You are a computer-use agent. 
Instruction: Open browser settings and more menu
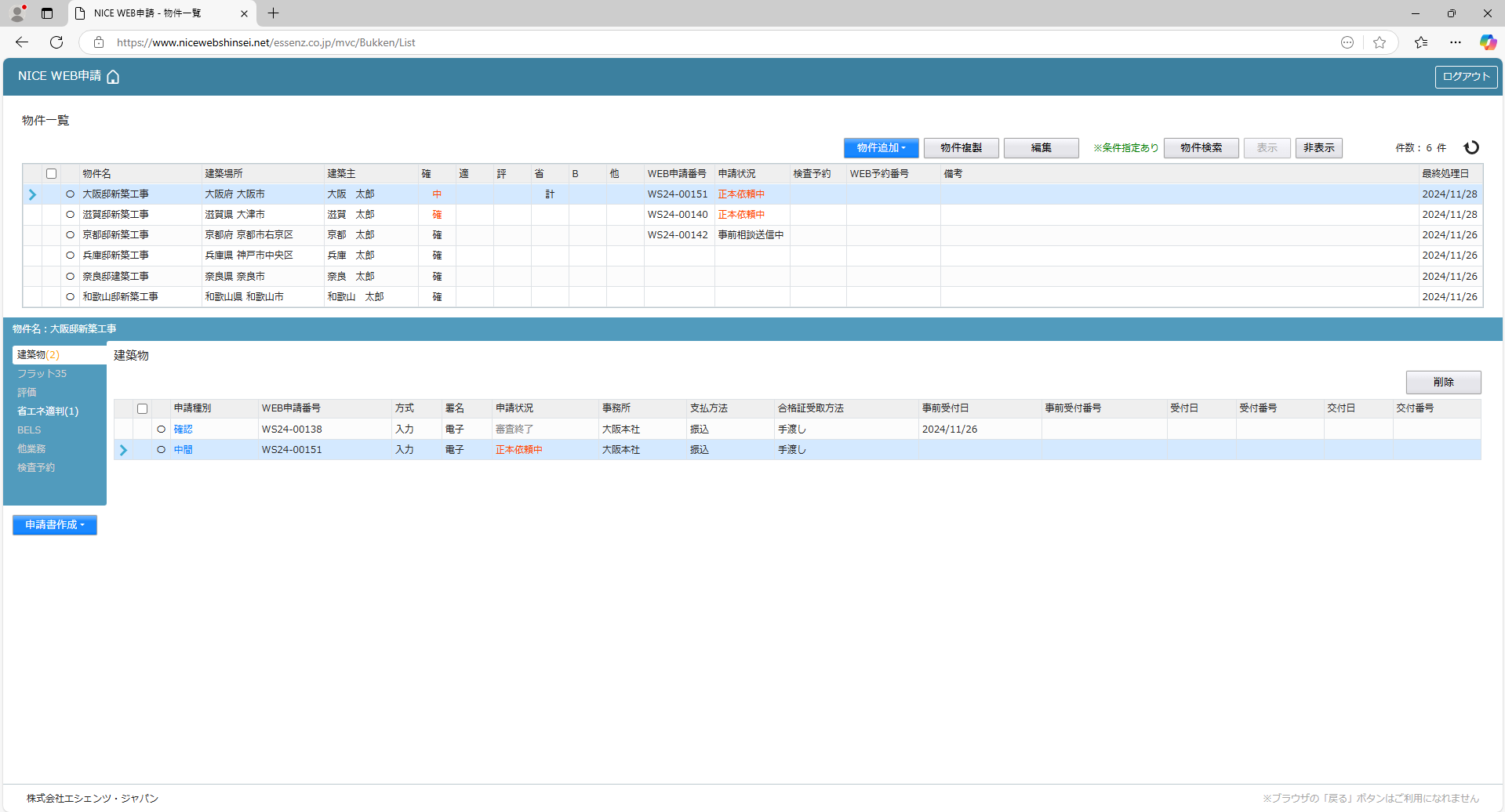[x=1456, y=42]
